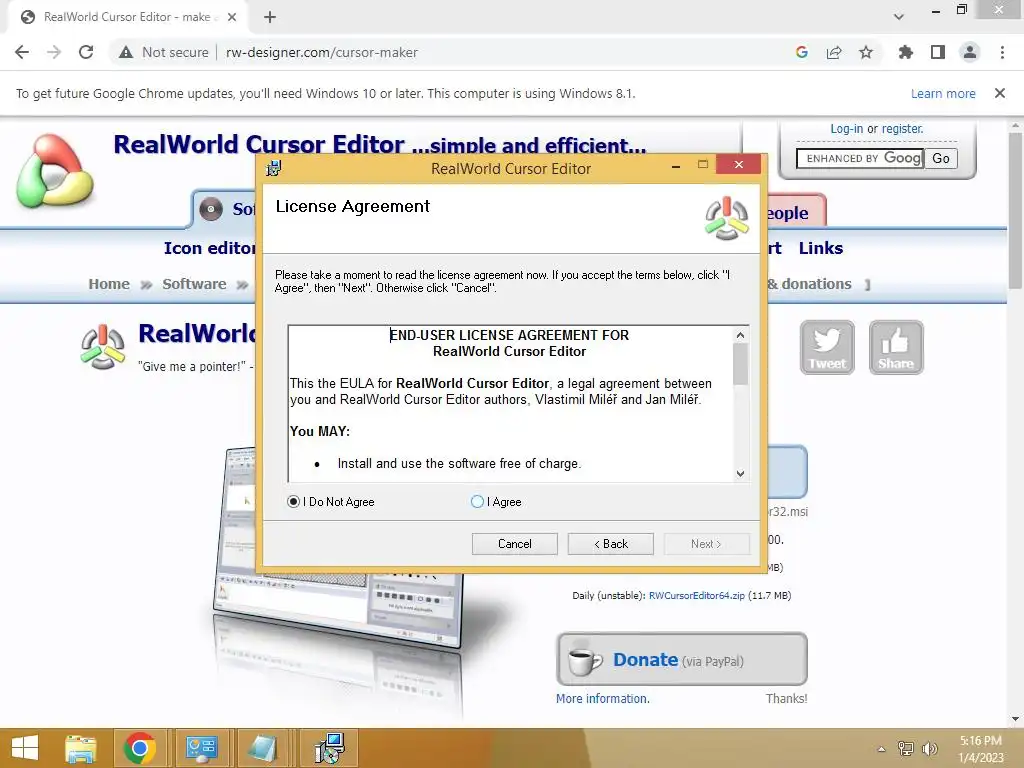The image size is (1024, 768).
Task: Show hidden system tray icons
Action: coord(882,749)
